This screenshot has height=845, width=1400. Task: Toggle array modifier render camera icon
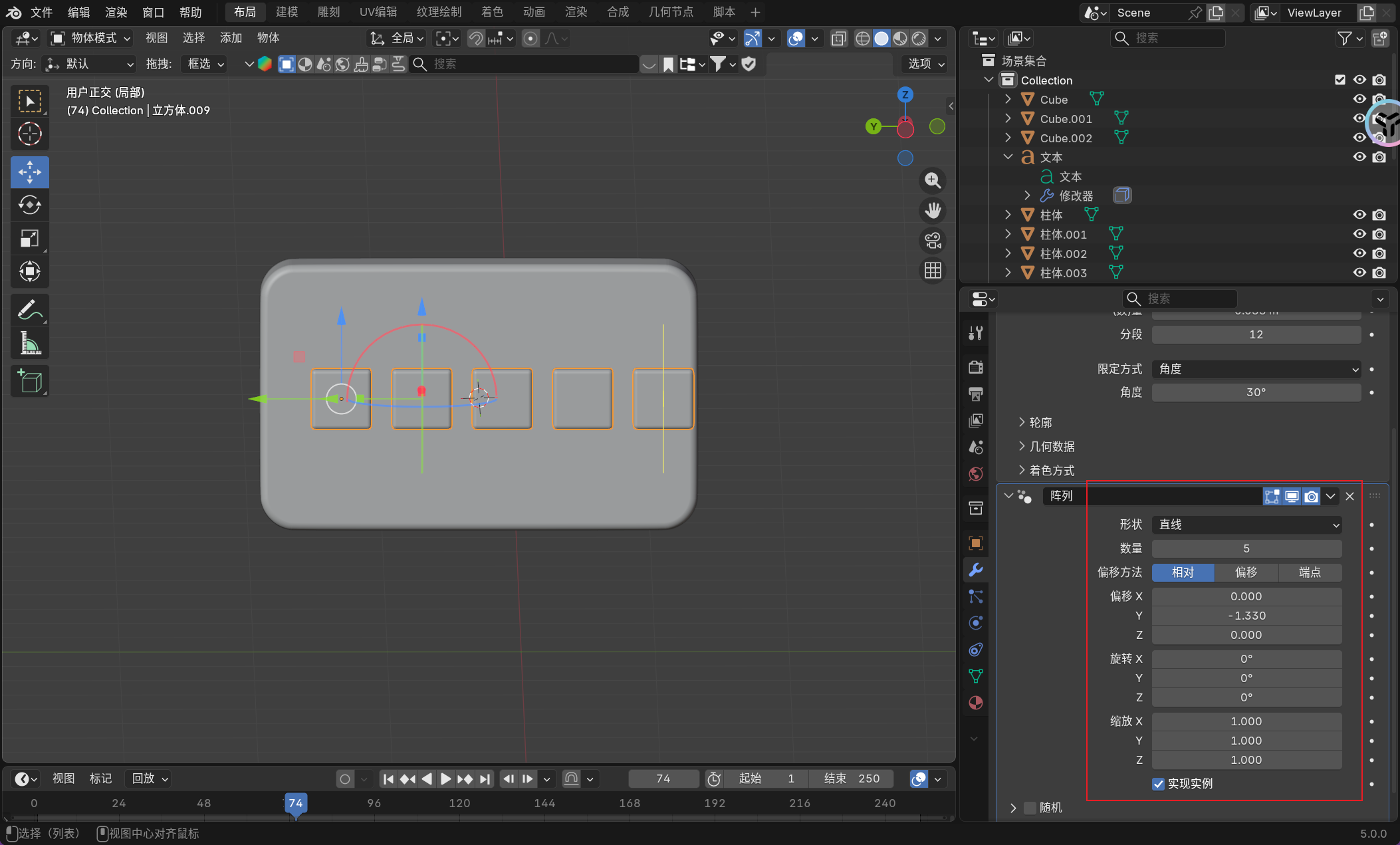pyautogui.click(x=1311, y=497)
